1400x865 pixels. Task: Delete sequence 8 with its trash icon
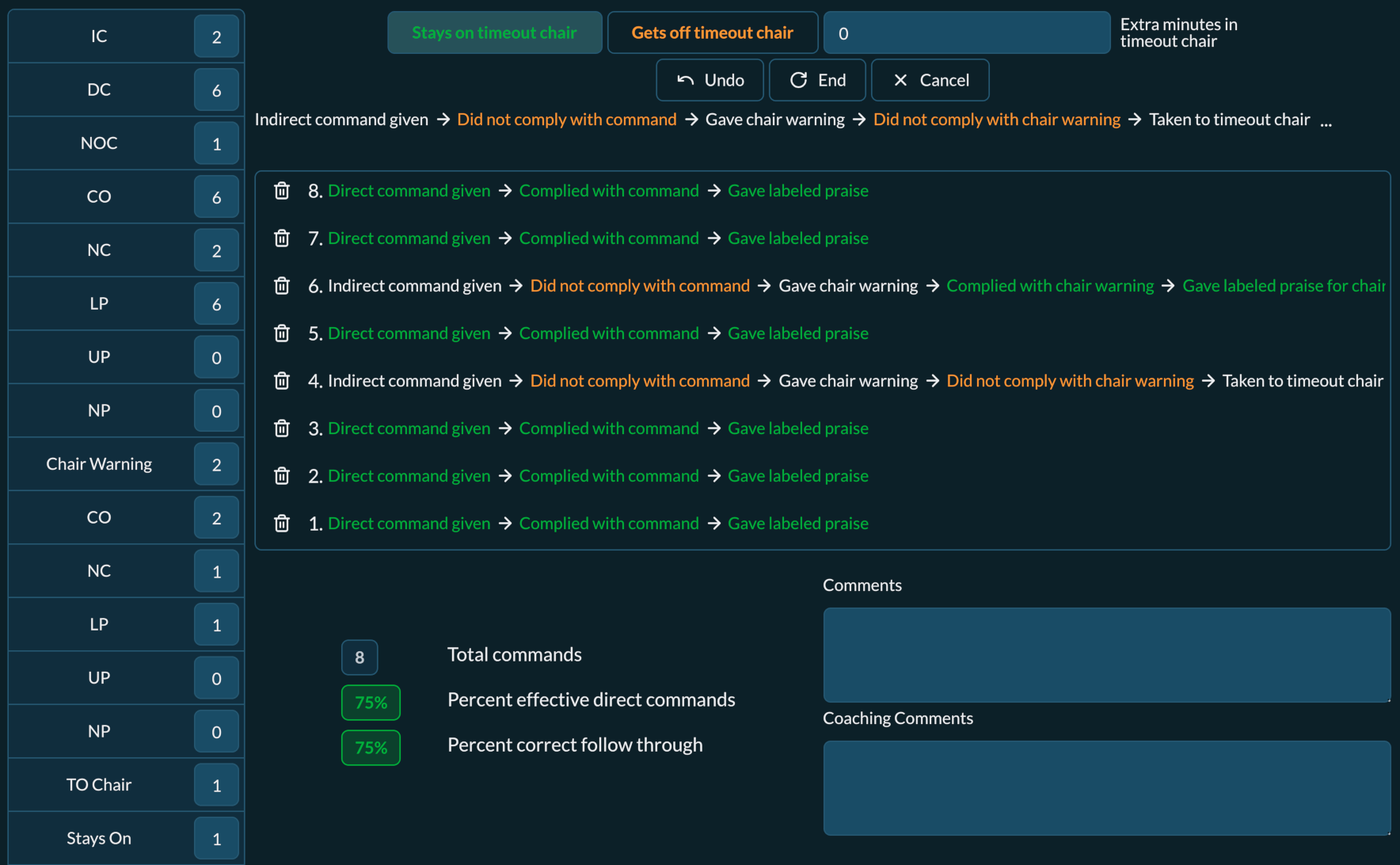pyautogui.click(x=282, y=191)
